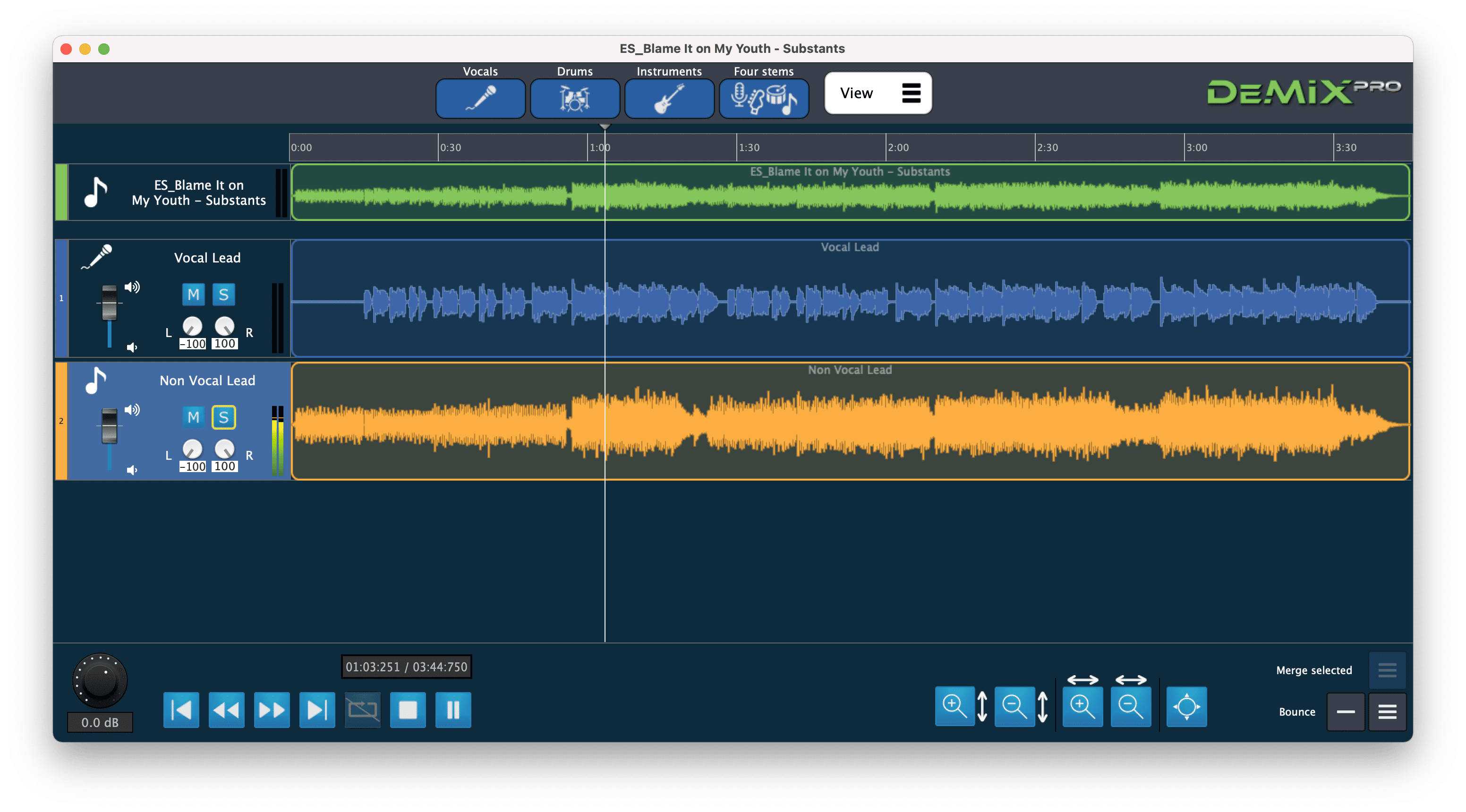Pause playback
The width and height of the screenshot is (1466, 812).
click(x=453, y=710)
